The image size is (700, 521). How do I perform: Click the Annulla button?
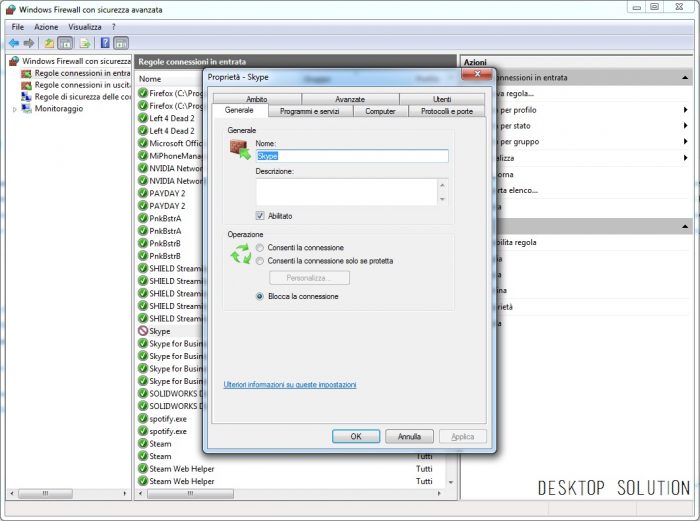(409, 436)
